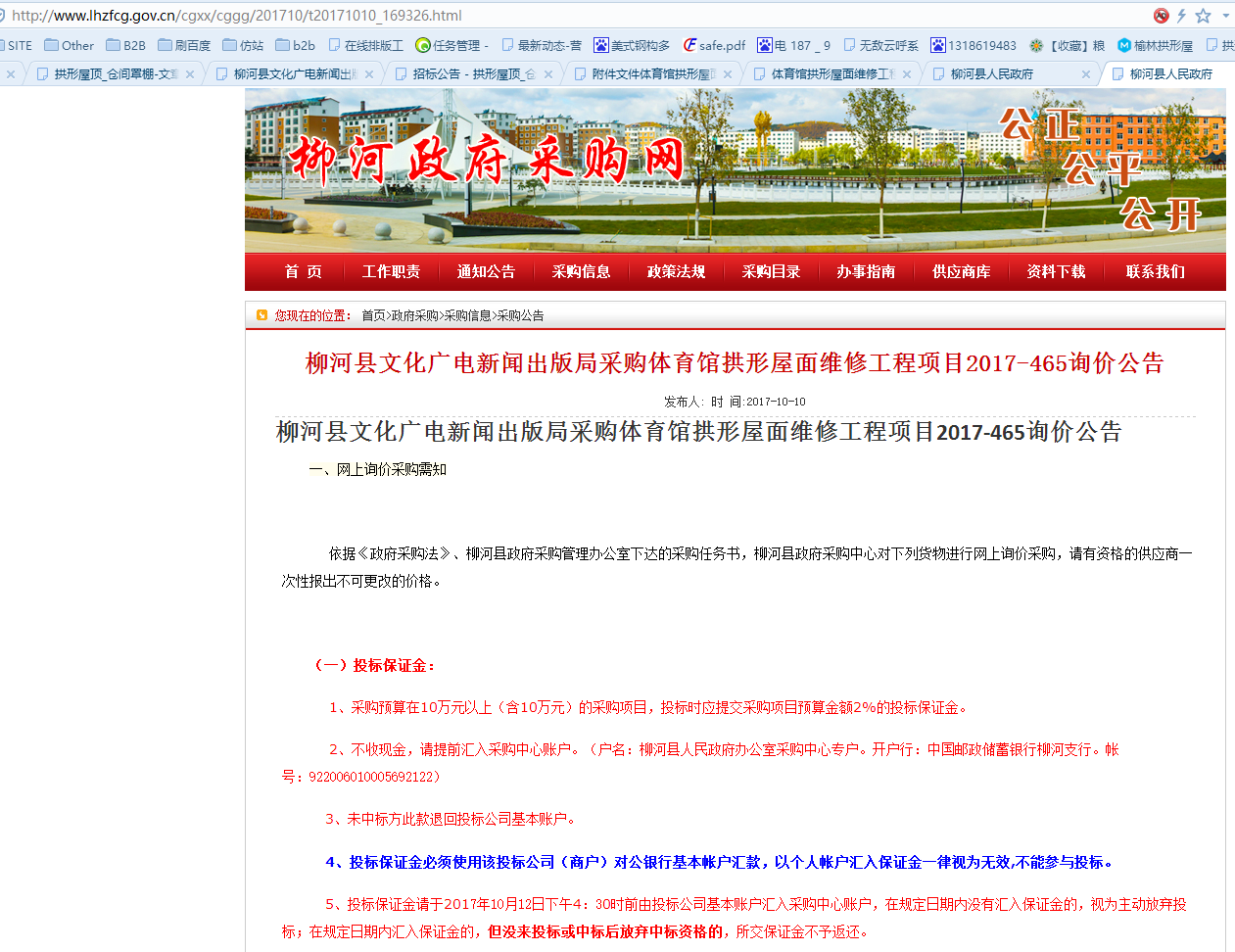
Task: Close the 柳河县文化广电新闻出 tab
Action: point(369,74)
